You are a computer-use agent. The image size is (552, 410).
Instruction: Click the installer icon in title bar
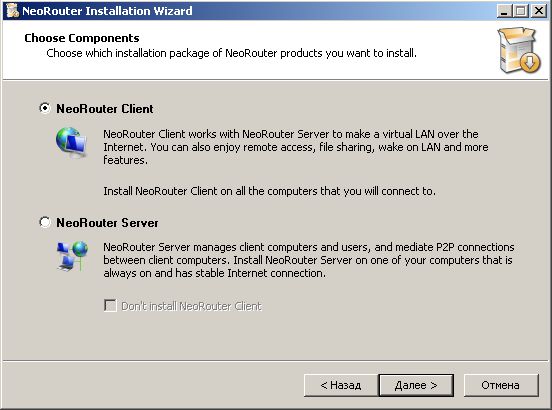tap(13, 11)
